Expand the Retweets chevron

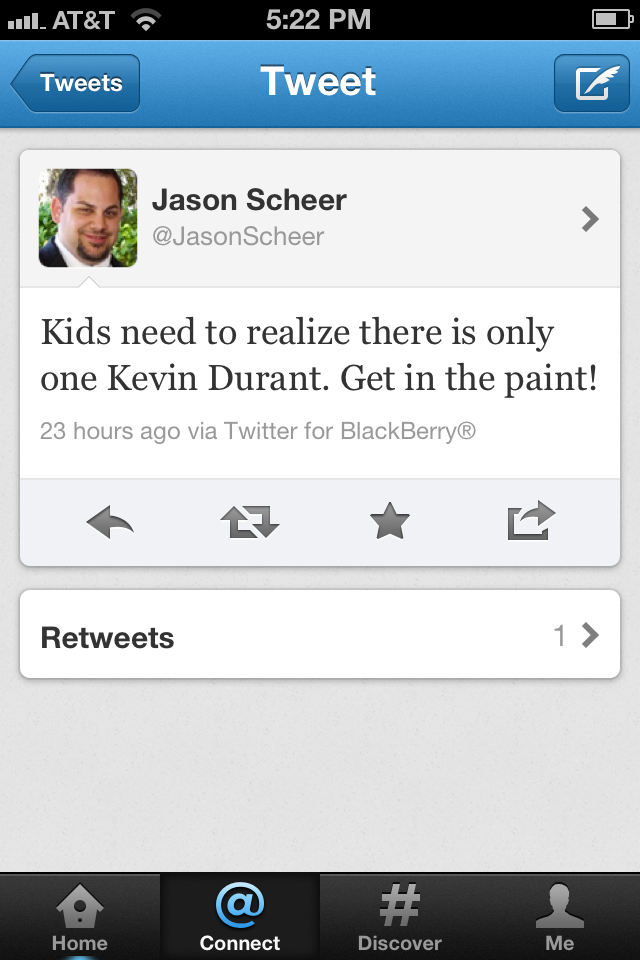pos(590,635)
